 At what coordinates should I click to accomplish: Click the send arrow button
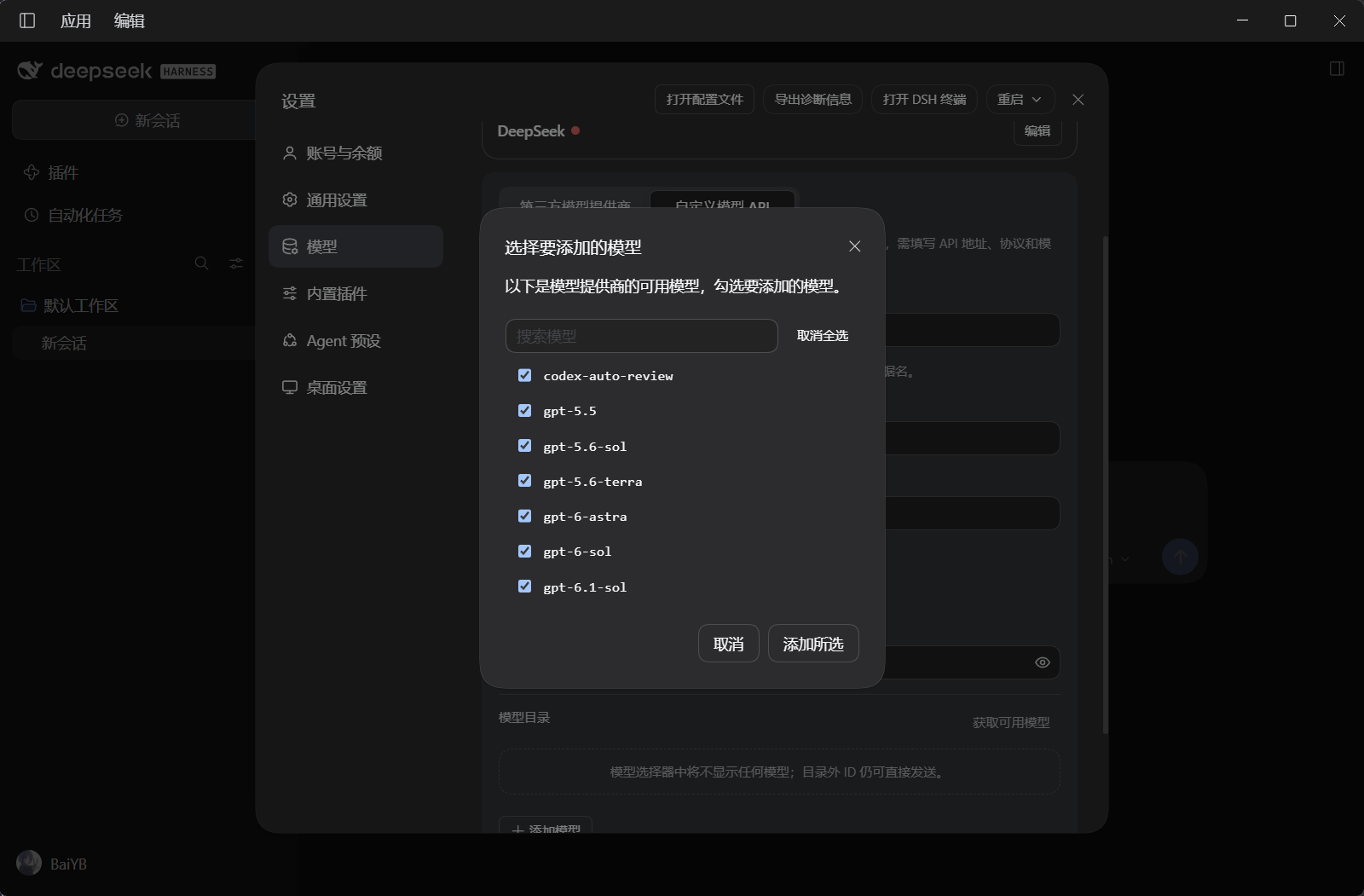tap(1180, 557)
